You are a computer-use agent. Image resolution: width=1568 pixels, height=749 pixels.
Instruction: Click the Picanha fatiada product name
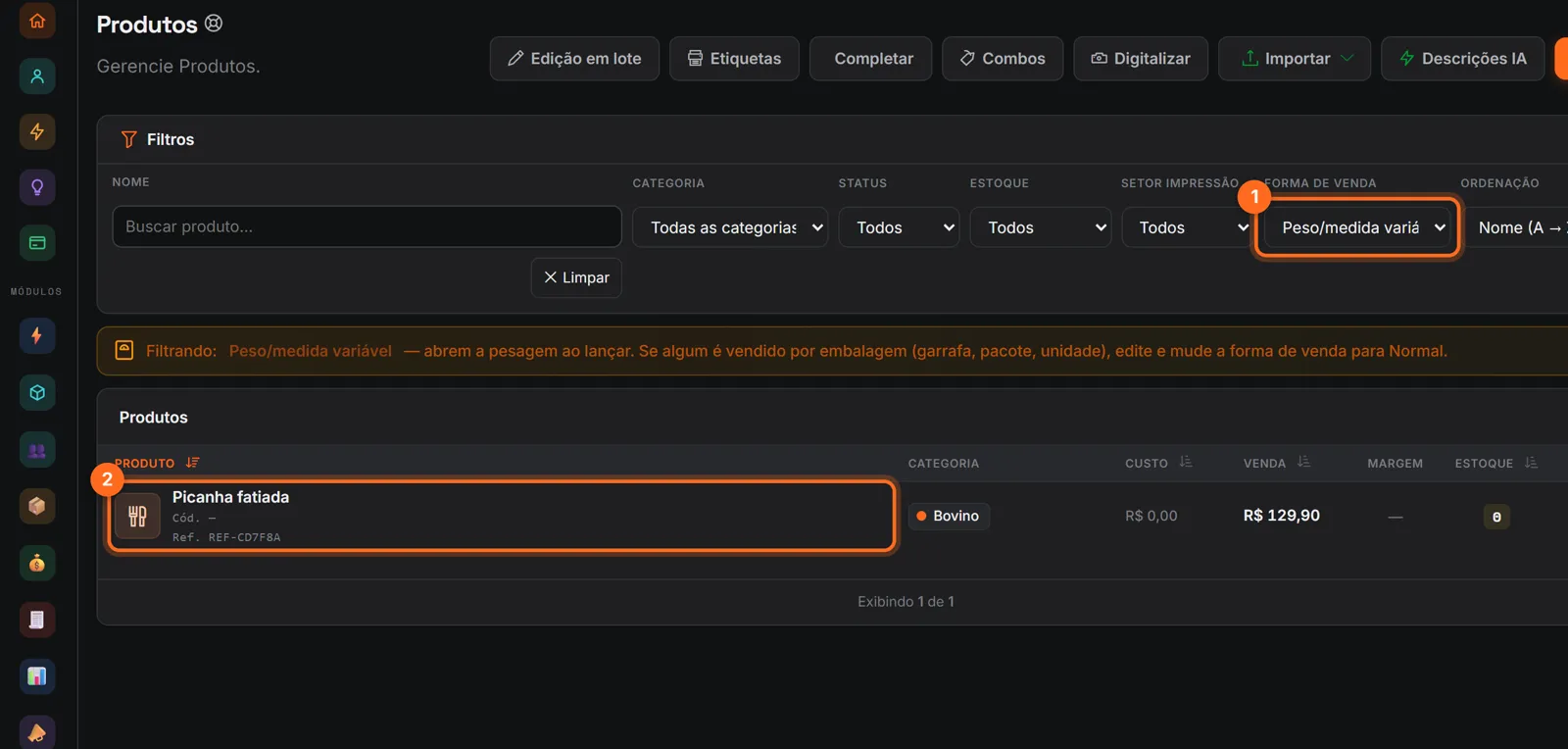coord(230,497)
